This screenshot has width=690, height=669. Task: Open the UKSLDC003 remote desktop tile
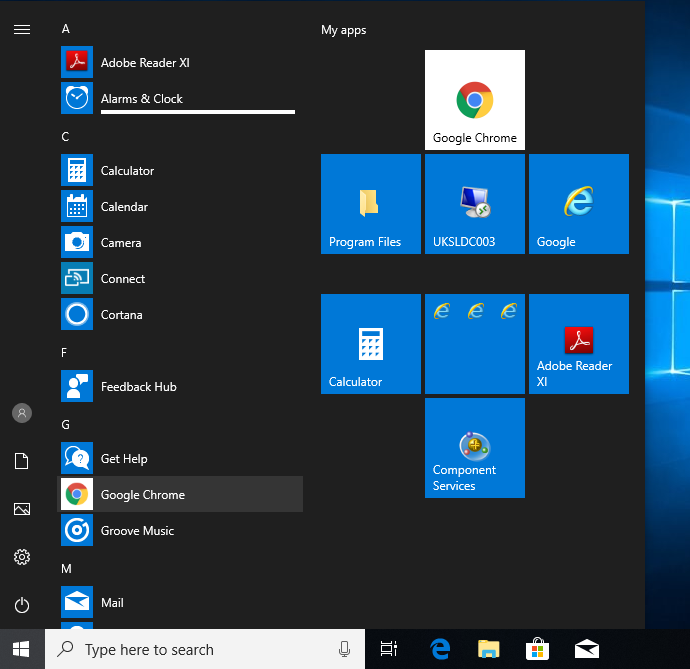click(475, 204)
